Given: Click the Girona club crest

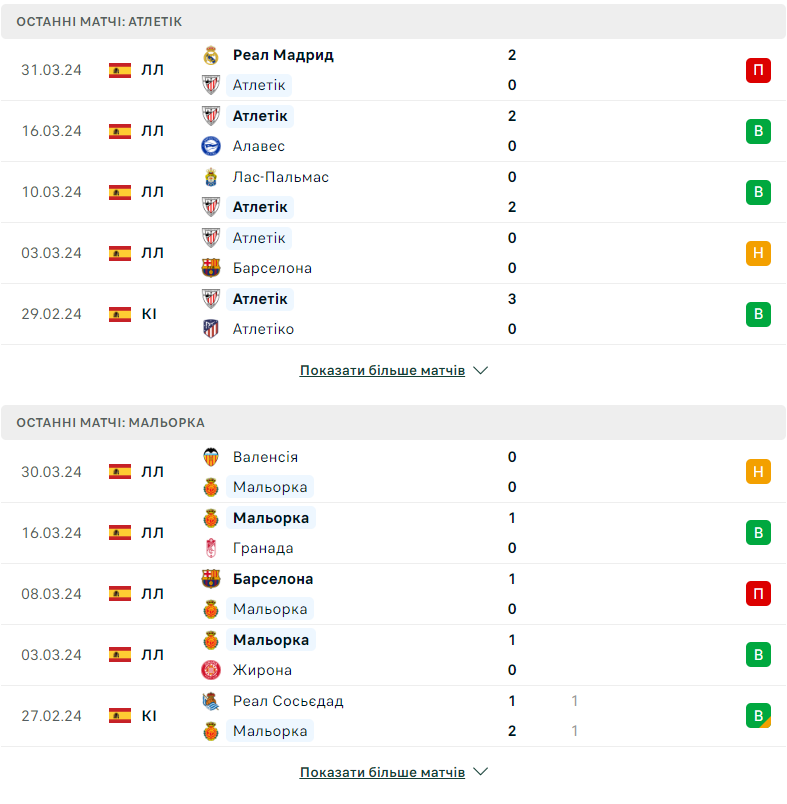Looking at the screenshot, I should pyautogui.click(x=210, y=670).
